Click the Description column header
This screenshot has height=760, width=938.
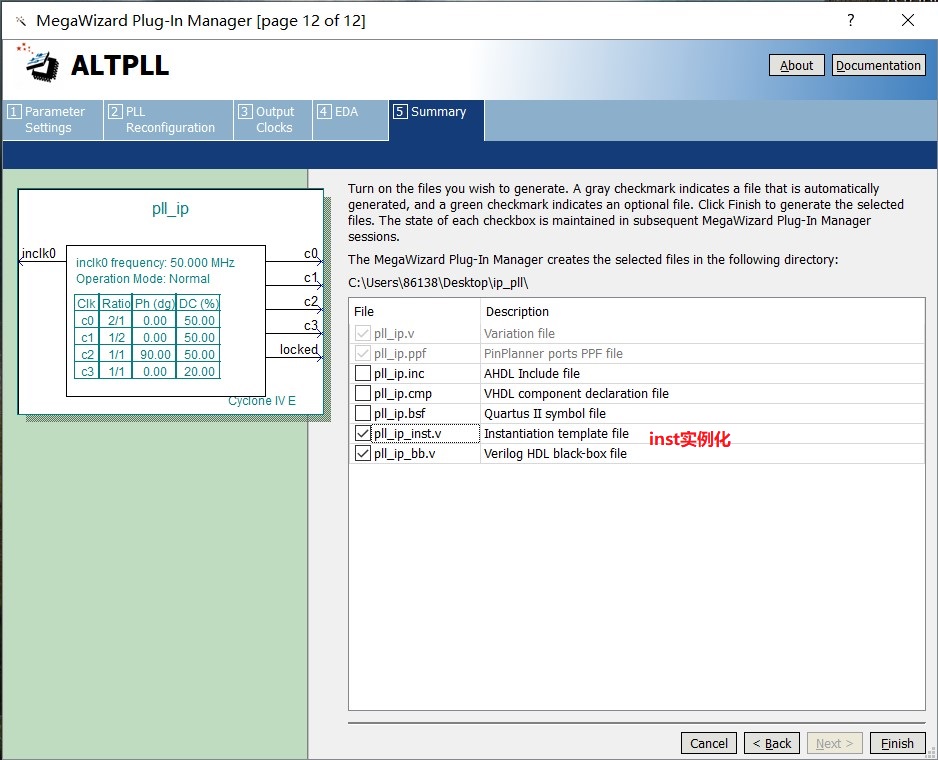pyautogui.click(x=517, y=311)
